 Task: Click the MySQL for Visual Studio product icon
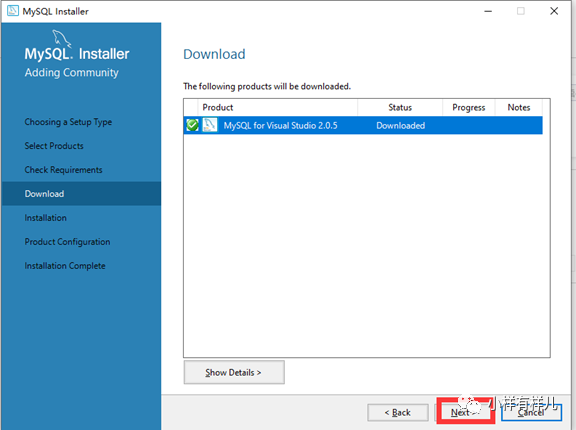point(210,125)
